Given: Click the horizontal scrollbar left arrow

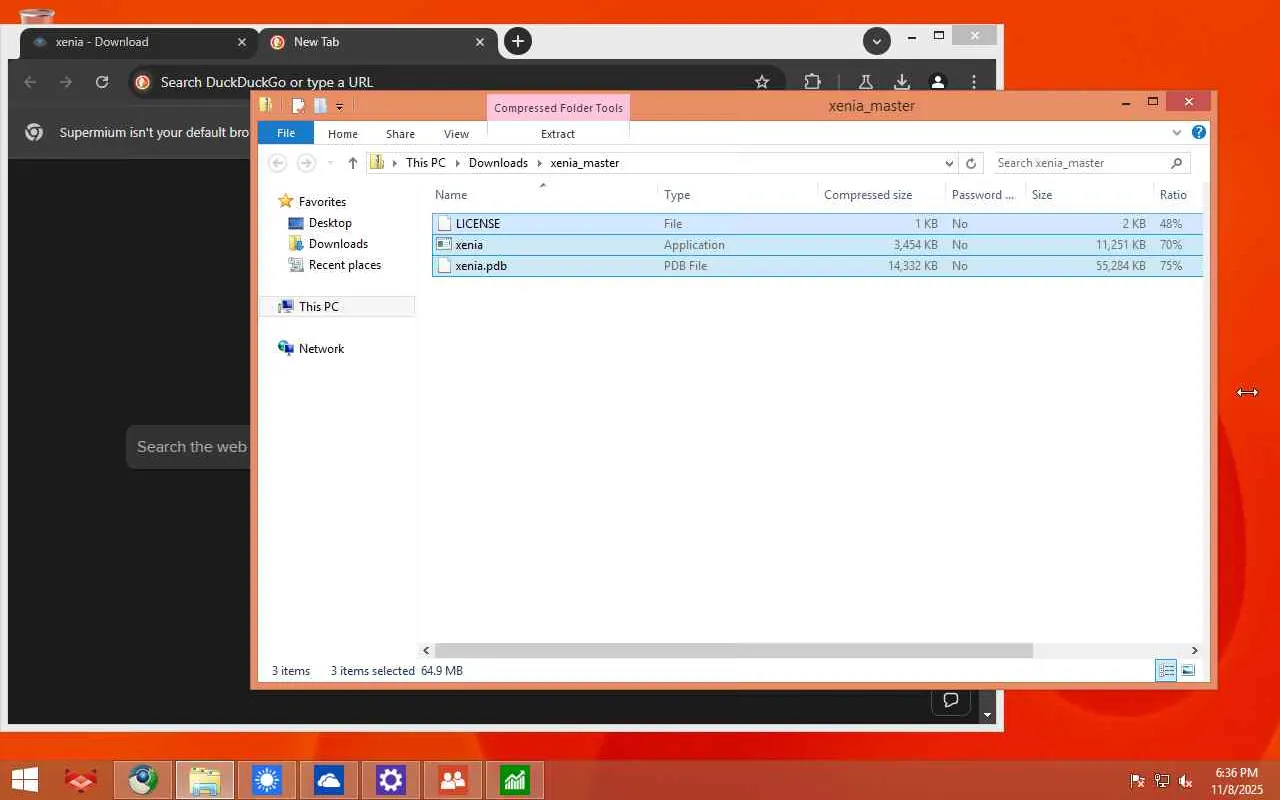Looking at the screenshot, I should click(x=426, y=651).
